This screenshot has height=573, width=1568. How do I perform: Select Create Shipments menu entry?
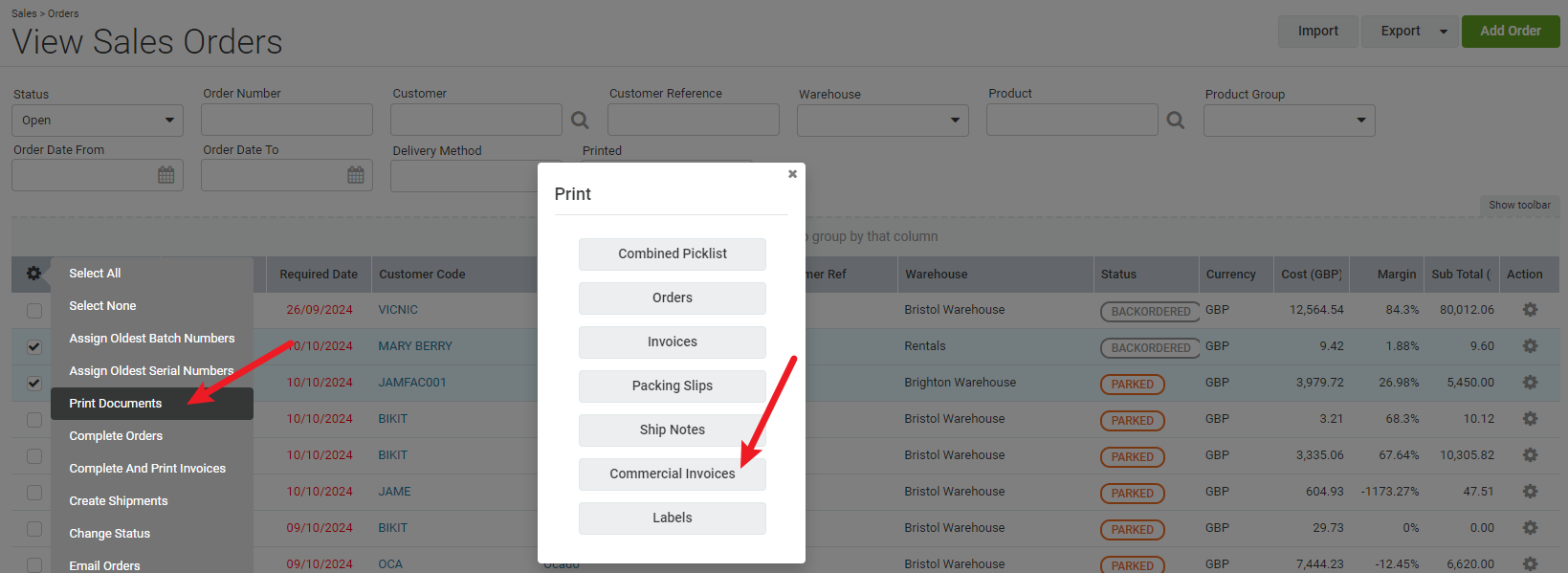pyautogui.click(x=119, y=501)
